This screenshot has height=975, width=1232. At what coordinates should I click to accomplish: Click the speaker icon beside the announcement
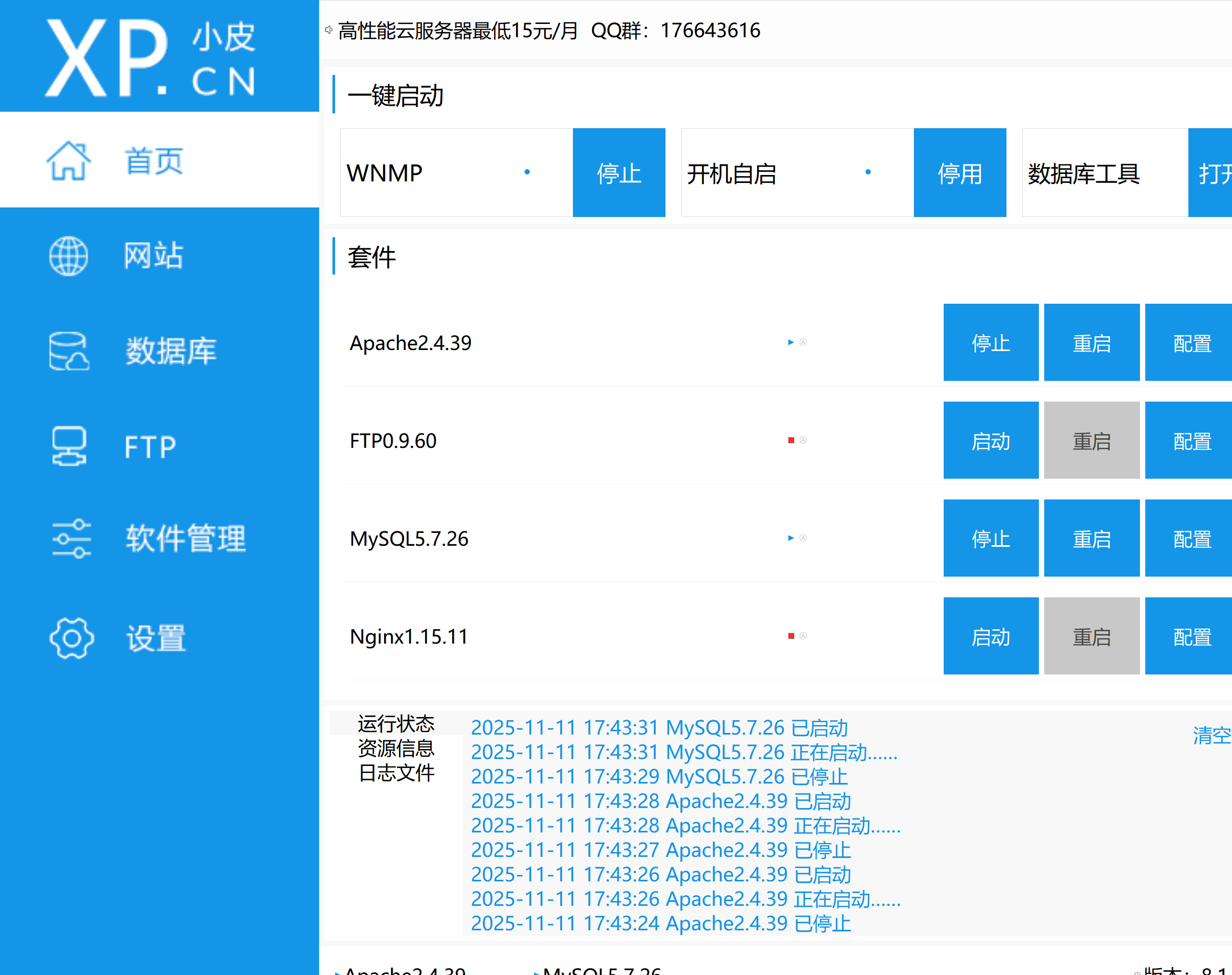click(x=328, y=30)
